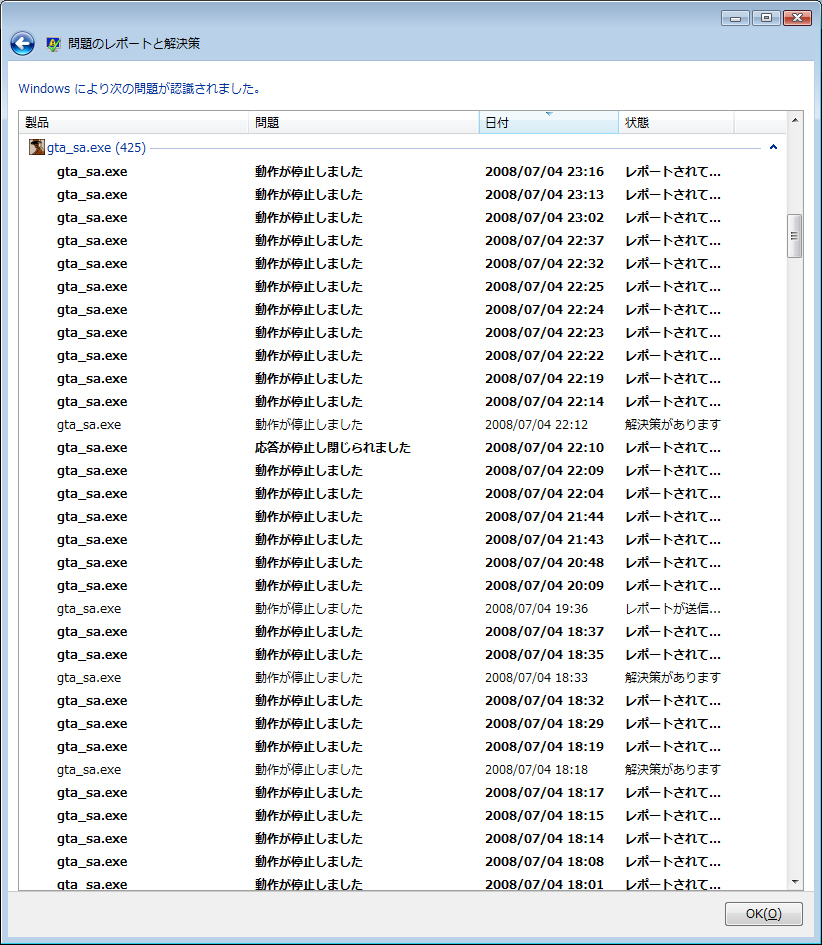Select the gta_sa.exe (425) group label
Viewport: 822px width, 945px height.
pos(96,148)
